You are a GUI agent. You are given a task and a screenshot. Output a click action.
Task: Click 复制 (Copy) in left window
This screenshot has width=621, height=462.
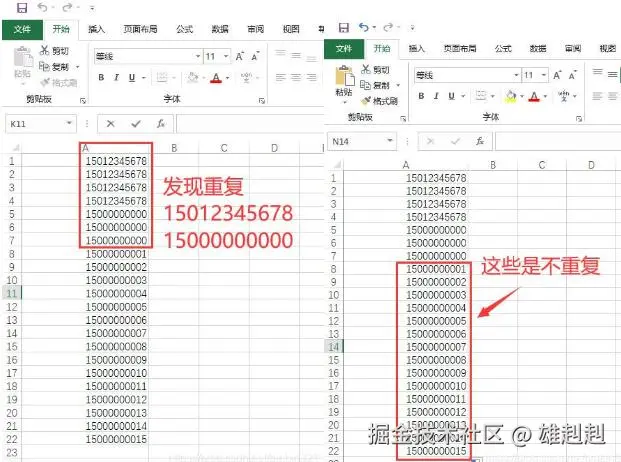tap(55, 67)
